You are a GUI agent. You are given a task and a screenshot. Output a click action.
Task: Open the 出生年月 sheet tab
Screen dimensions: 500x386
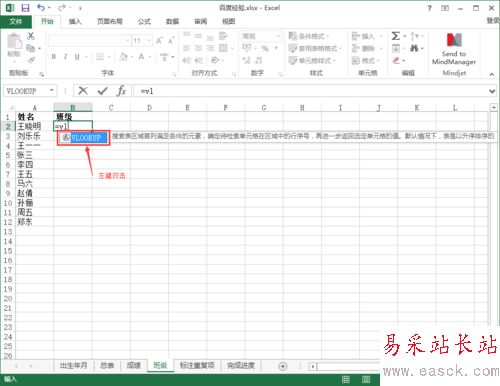[74, 366]
